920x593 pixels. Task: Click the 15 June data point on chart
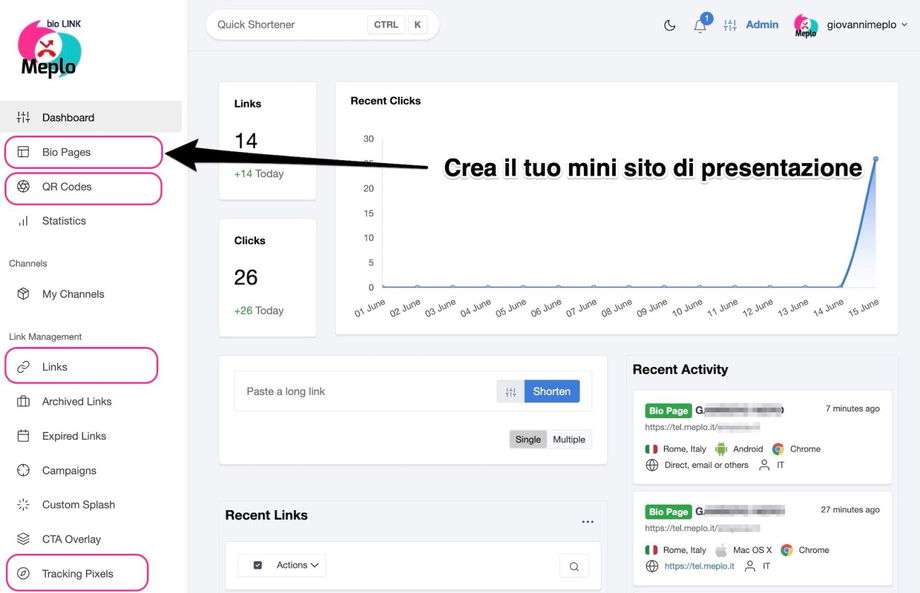(x=876, y=159)
